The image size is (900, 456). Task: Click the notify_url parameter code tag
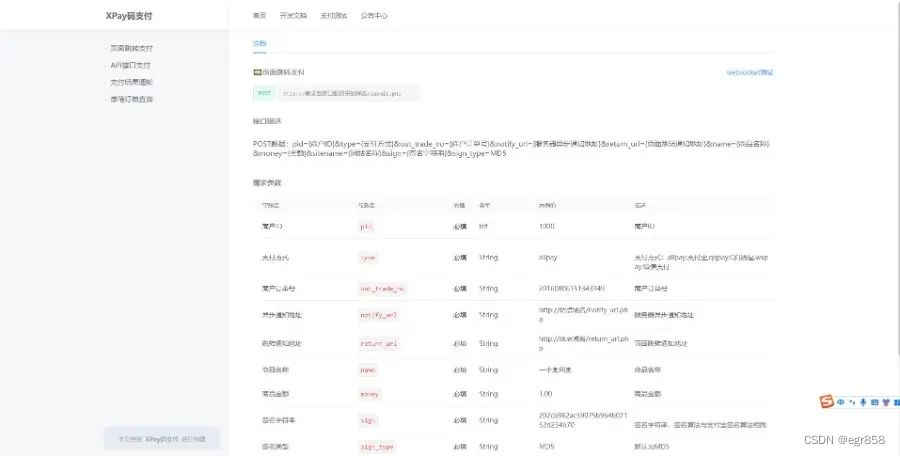pyautogui.click(x=378, y=315)
